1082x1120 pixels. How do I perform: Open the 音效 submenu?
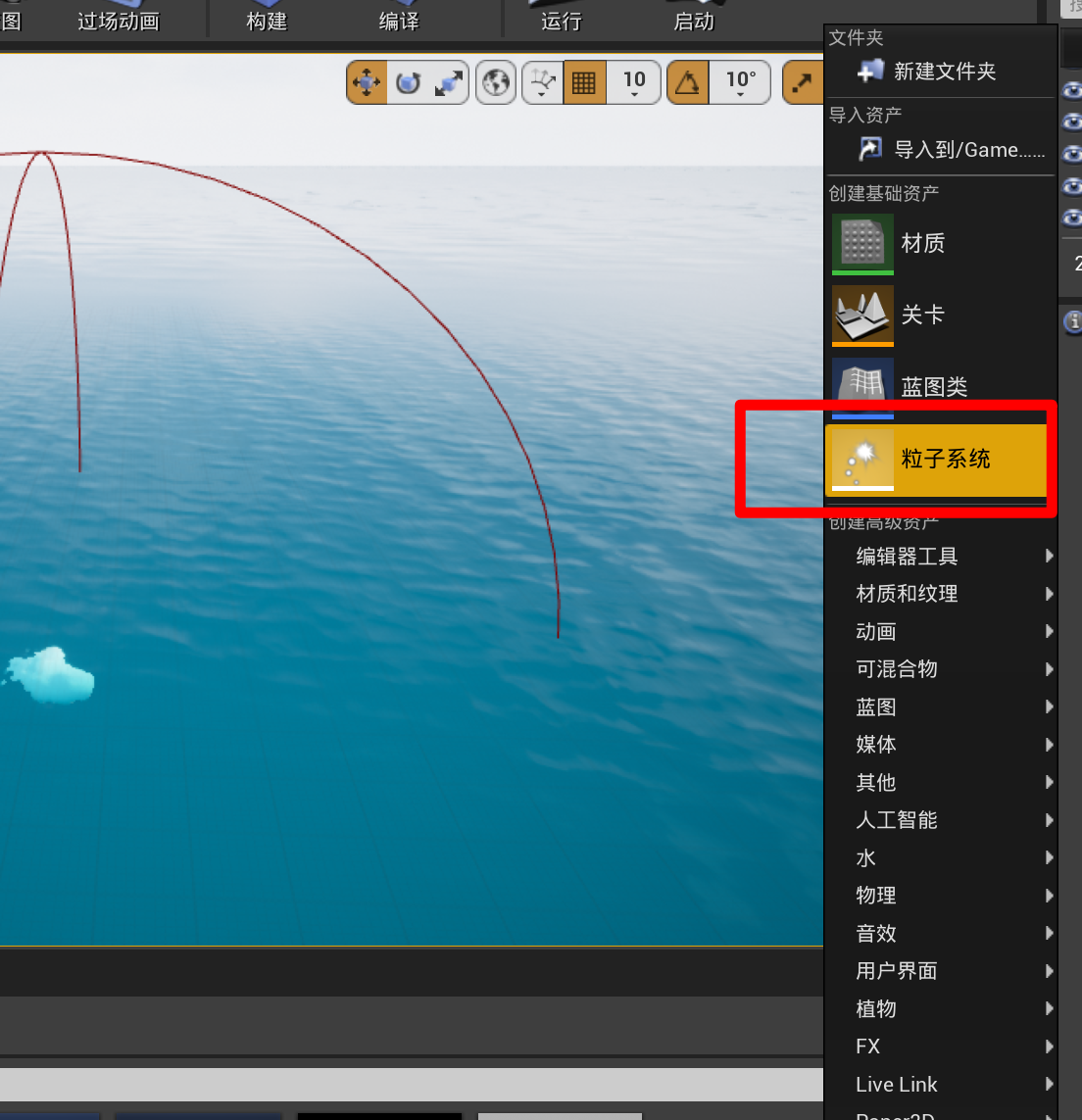coord(941,933)
